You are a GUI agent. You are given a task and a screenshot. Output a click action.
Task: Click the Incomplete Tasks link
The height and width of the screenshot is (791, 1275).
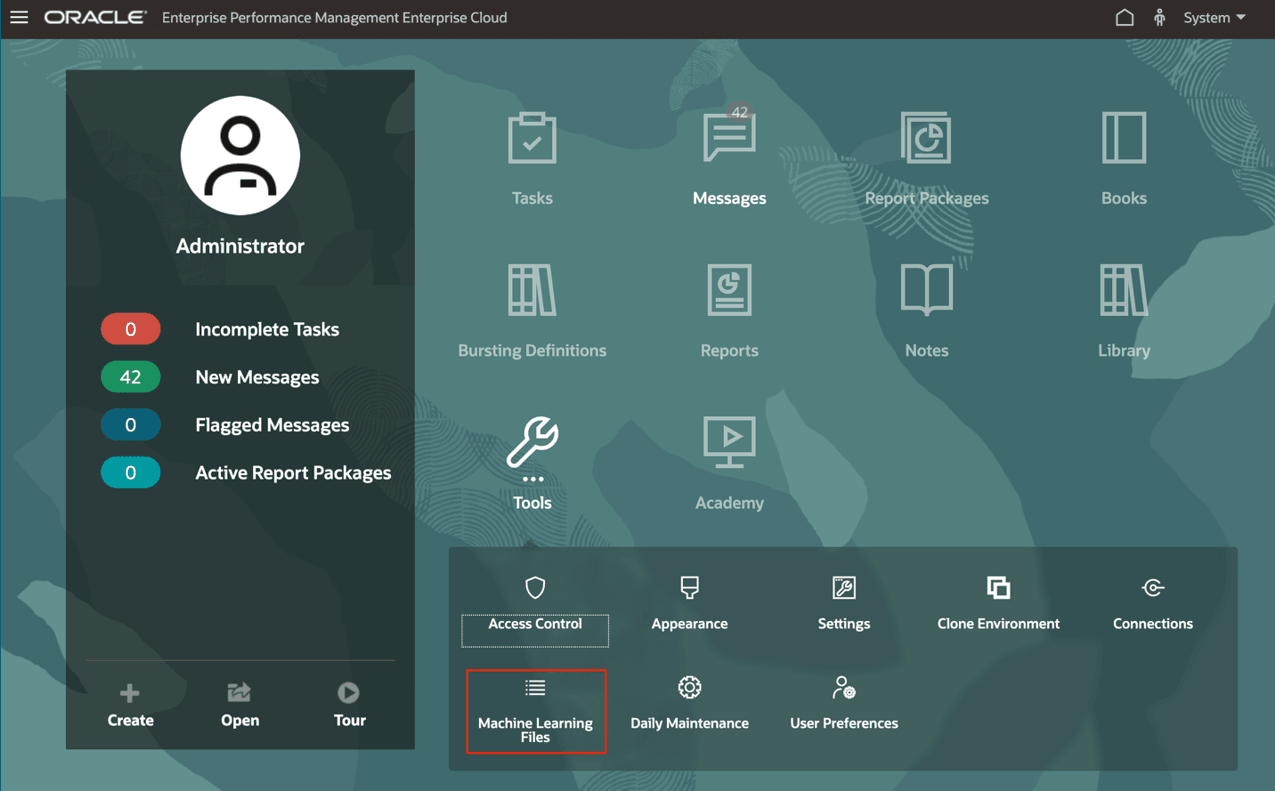267,329
